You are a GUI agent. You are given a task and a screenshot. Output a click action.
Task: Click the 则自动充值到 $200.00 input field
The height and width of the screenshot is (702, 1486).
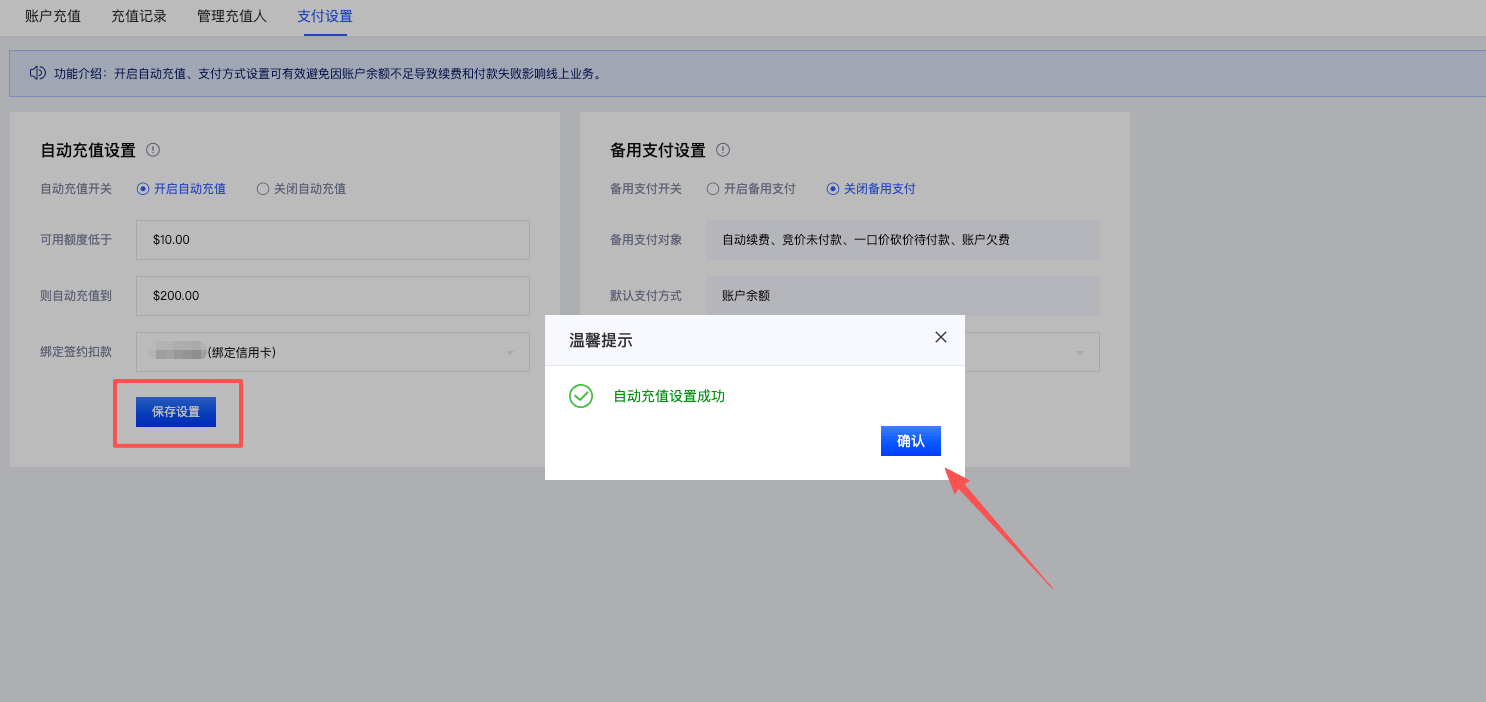pos(332,296)
